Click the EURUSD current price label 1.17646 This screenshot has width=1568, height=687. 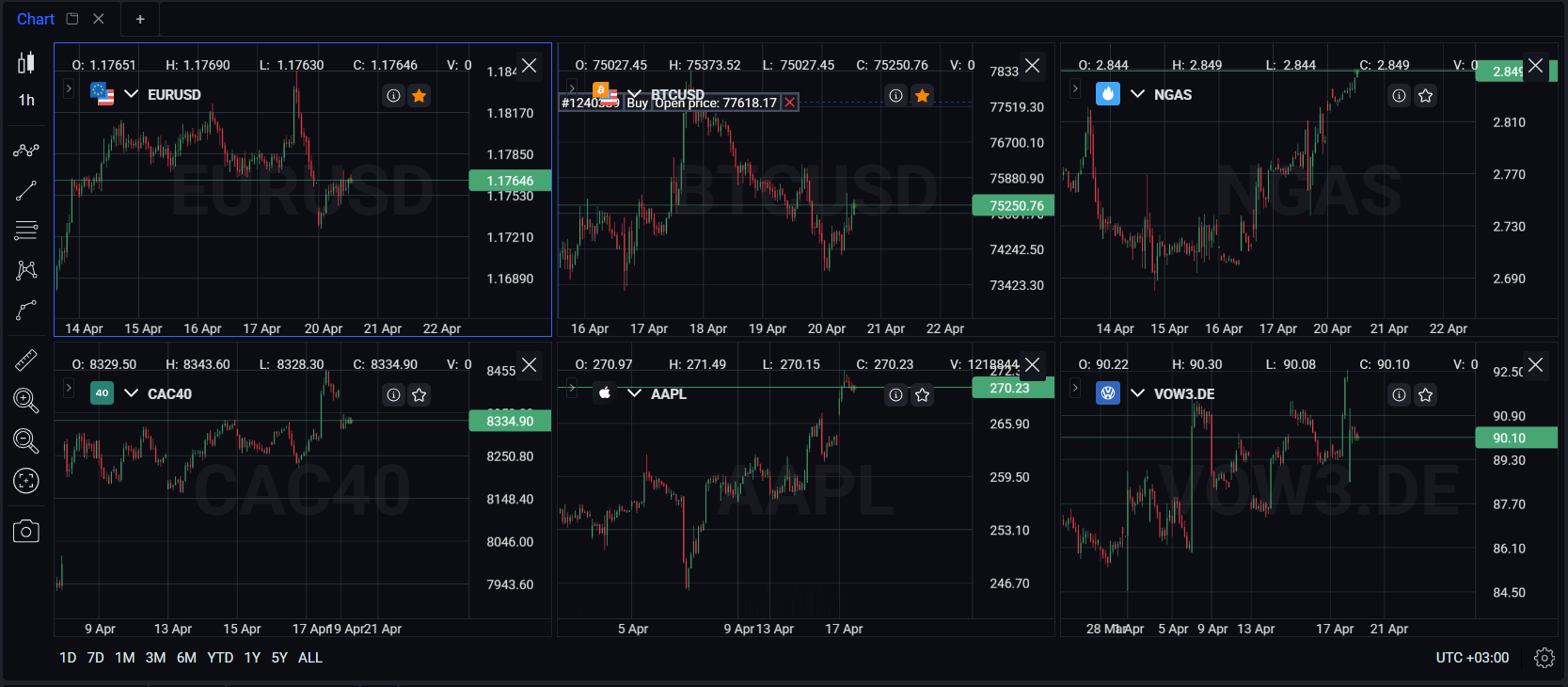[510, 181]
